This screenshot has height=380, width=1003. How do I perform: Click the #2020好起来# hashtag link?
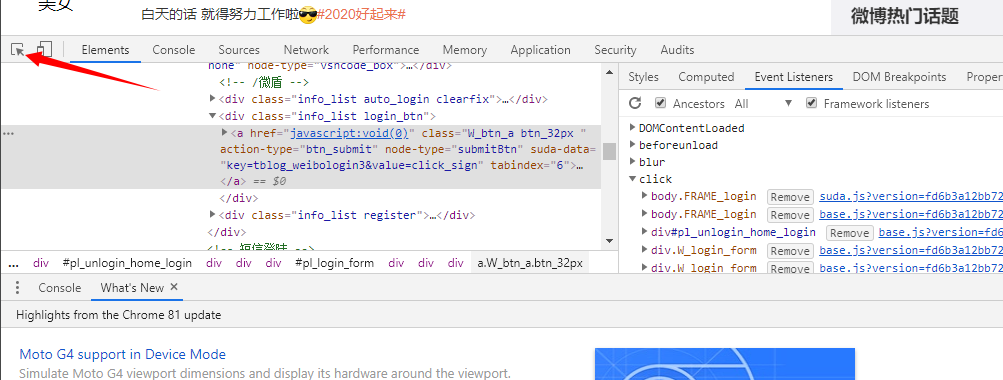click(x=361, y=14)
